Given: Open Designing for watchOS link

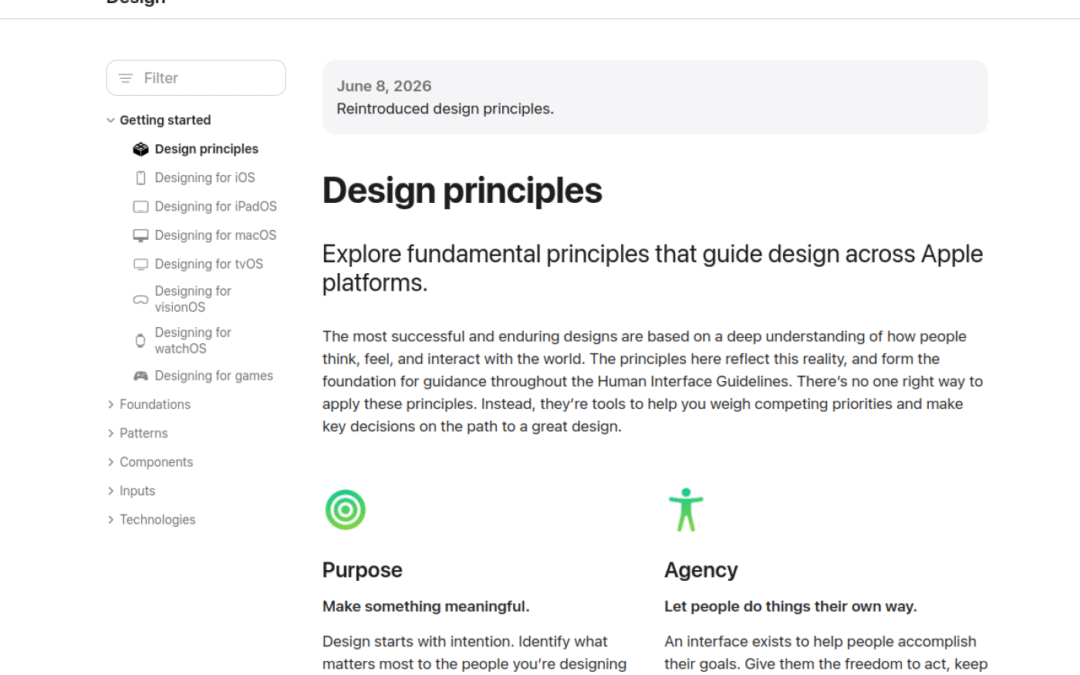Looking at the screenshot, I should click(x=193, y=341).
